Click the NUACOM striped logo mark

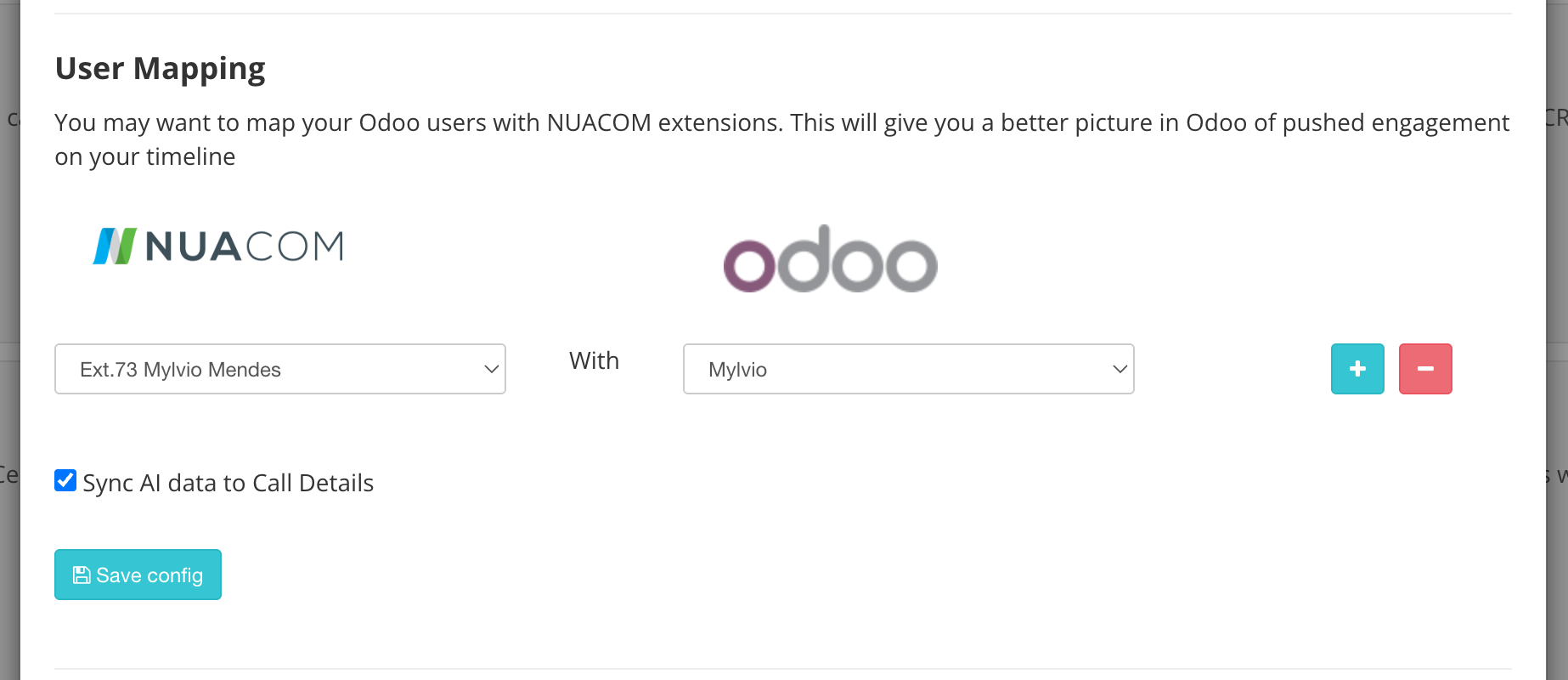click(x=115, y=246)
